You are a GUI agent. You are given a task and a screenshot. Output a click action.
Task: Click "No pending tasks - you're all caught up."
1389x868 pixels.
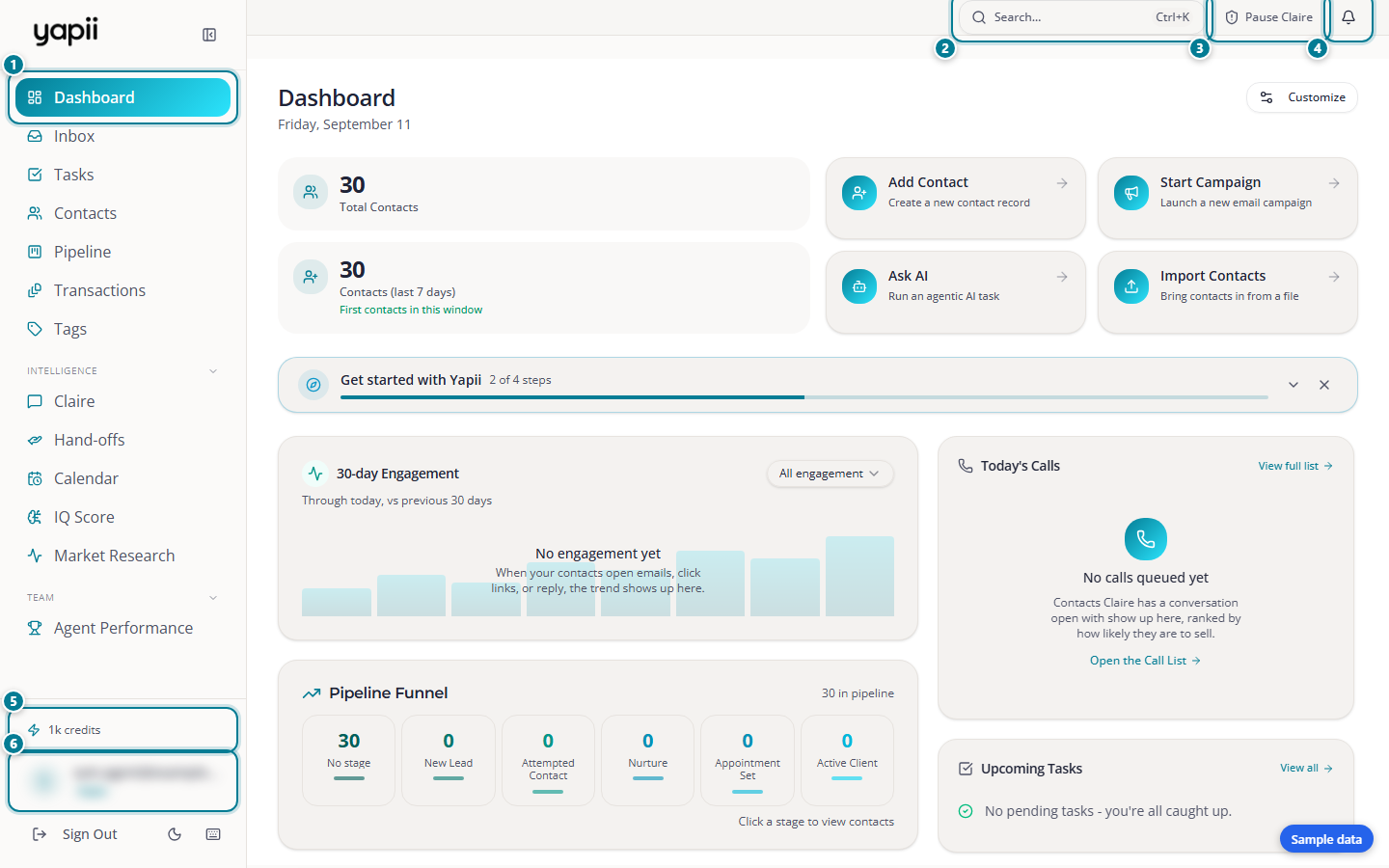pos(1108,811)
